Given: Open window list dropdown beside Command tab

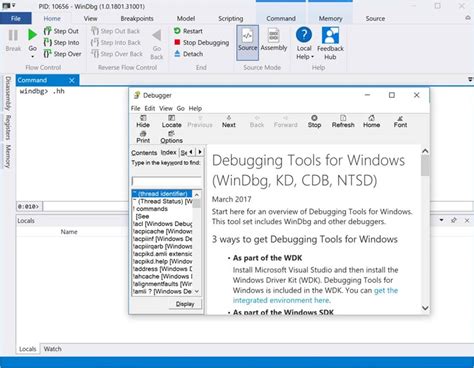Looking at the screenshot, I should tap(470, 79).
